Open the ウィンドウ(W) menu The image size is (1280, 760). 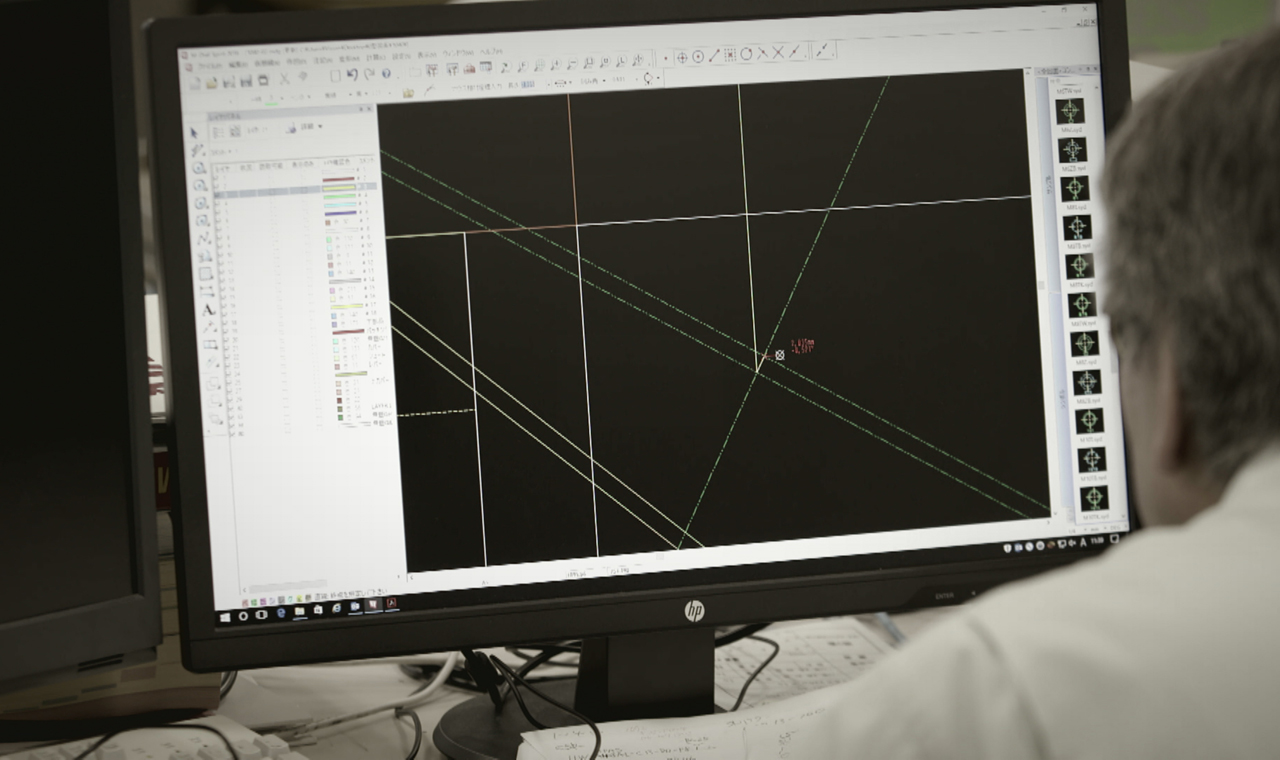tap(457, 53)
